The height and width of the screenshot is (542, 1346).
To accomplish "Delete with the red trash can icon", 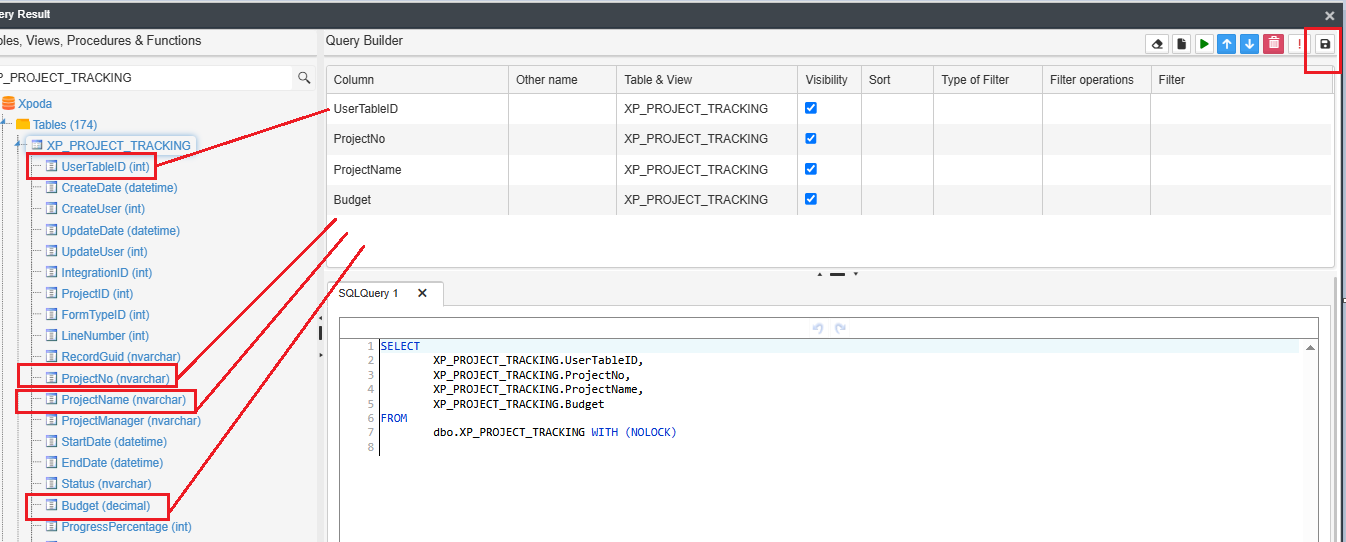I will [1273, 44].
